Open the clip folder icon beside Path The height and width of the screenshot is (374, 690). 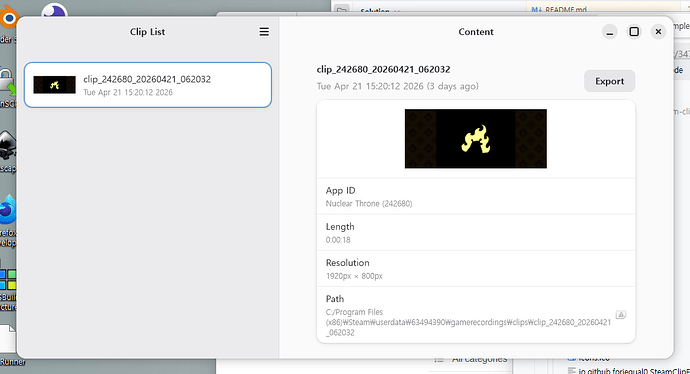coord(620,315)
